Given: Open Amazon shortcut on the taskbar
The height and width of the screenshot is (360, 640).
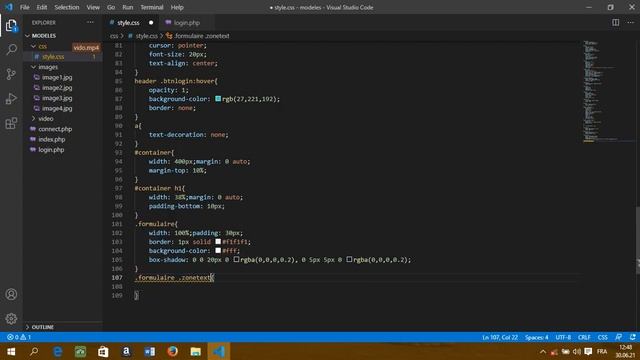Looking at the screenshot, I should tap(126, 351).
